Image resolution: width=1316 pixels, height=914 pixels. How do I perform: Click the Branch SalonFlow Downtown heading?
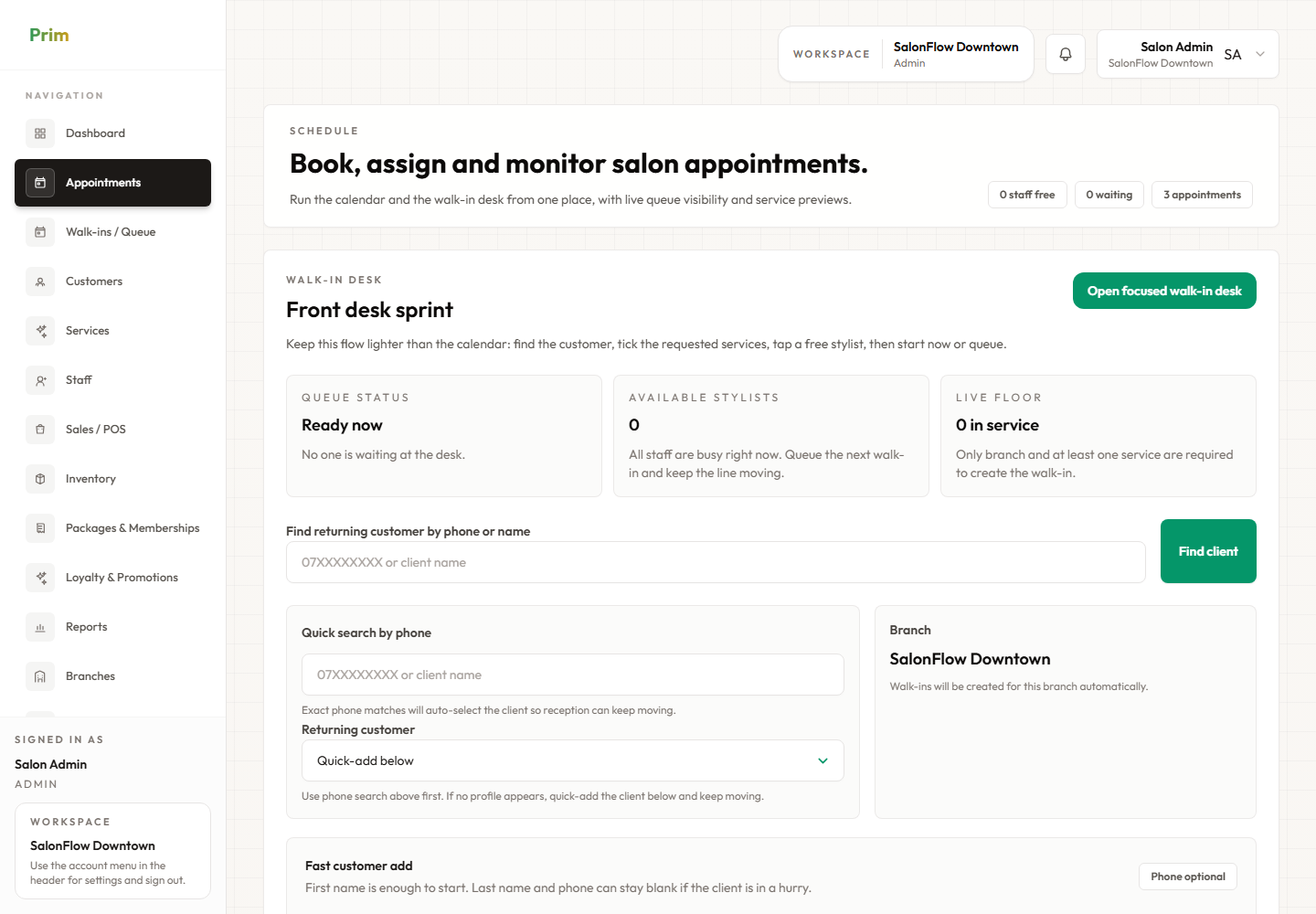(x=970, y=659)
